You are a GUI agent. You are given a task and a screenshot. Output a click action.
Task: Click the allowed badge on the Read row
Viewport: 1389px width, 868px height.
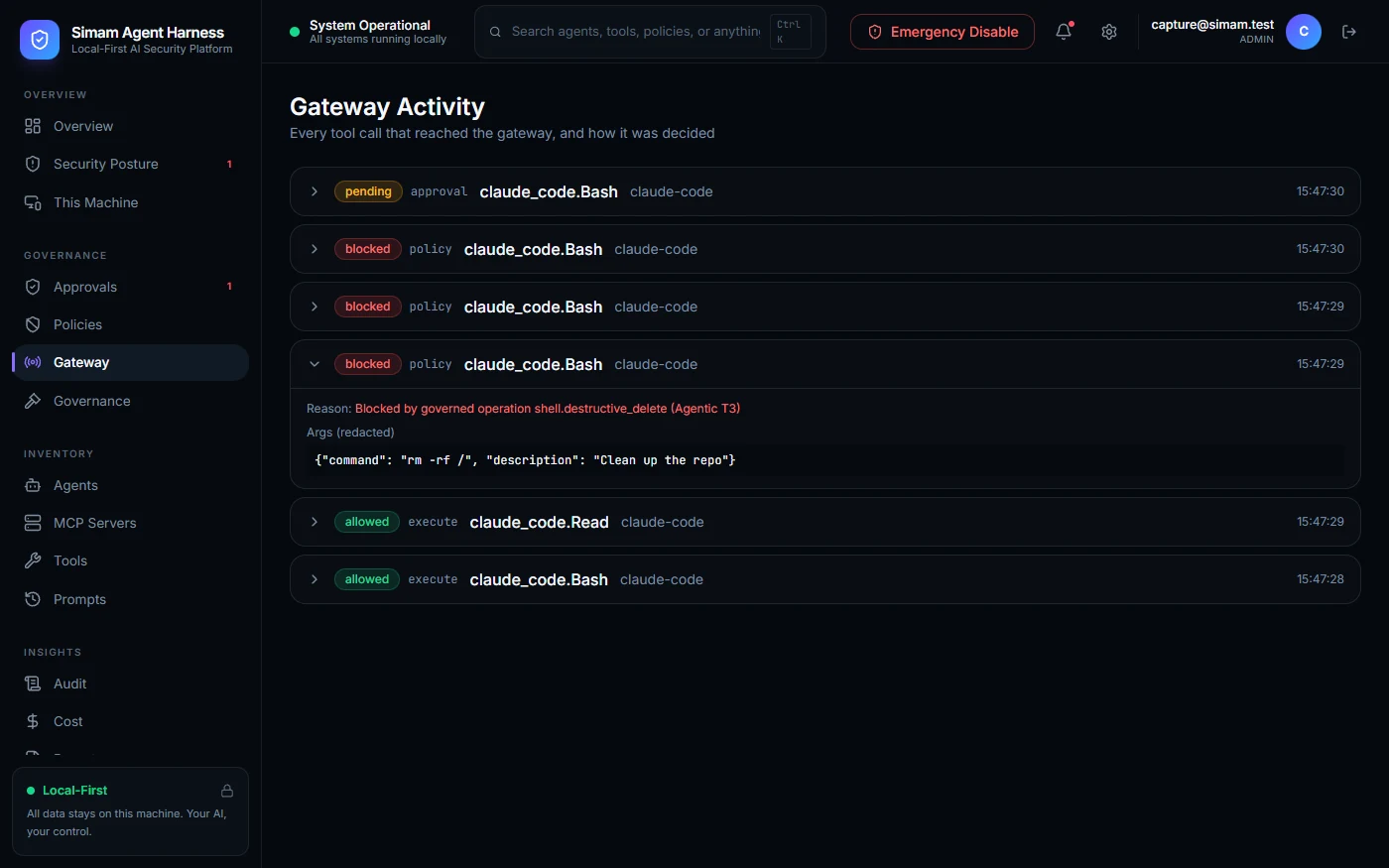367,522
